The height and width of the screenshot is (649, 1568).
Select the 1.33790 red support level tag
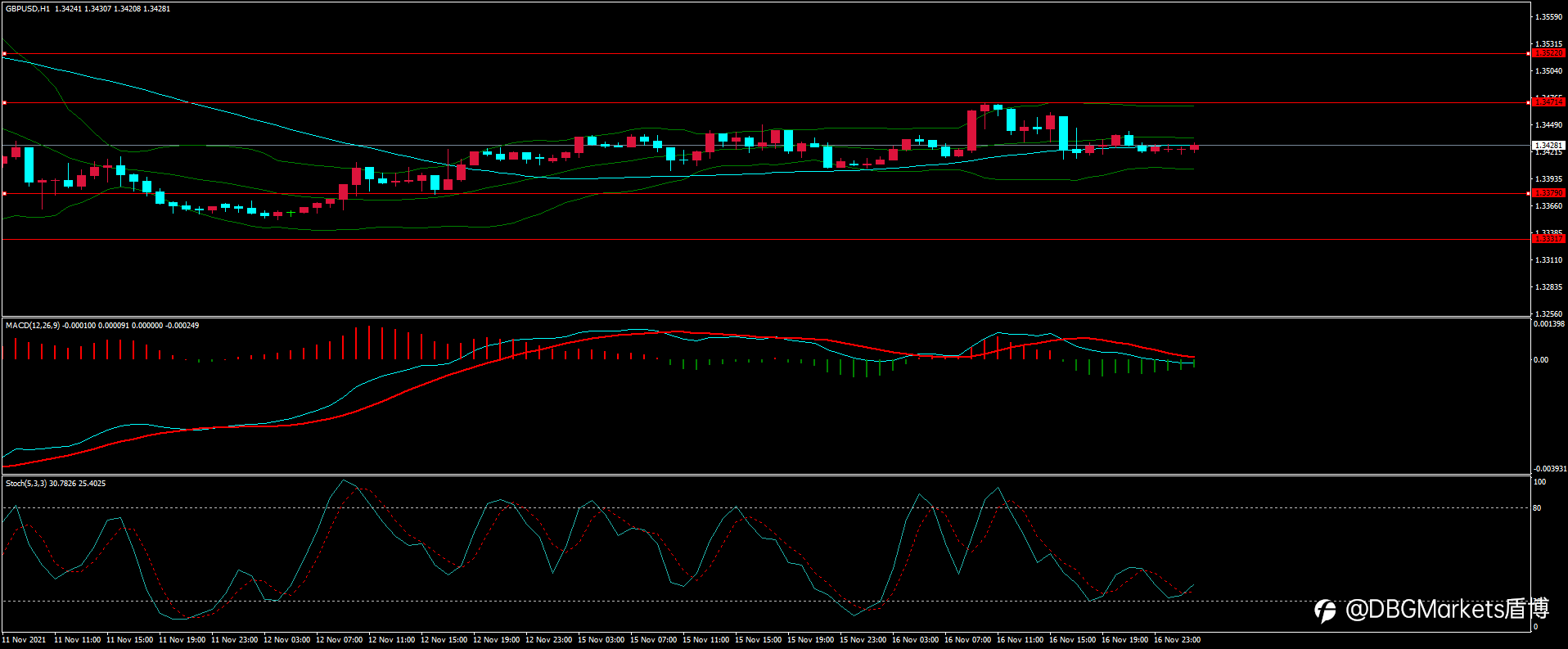[1548, 193]
